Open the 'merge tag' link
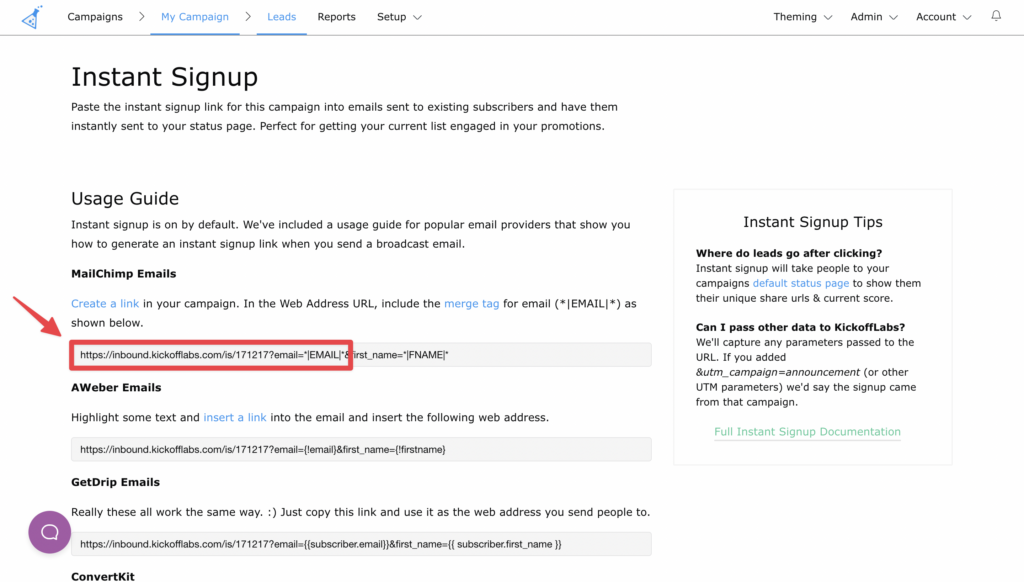Viewport: 1024px width, 582px height. click(472, 304)
